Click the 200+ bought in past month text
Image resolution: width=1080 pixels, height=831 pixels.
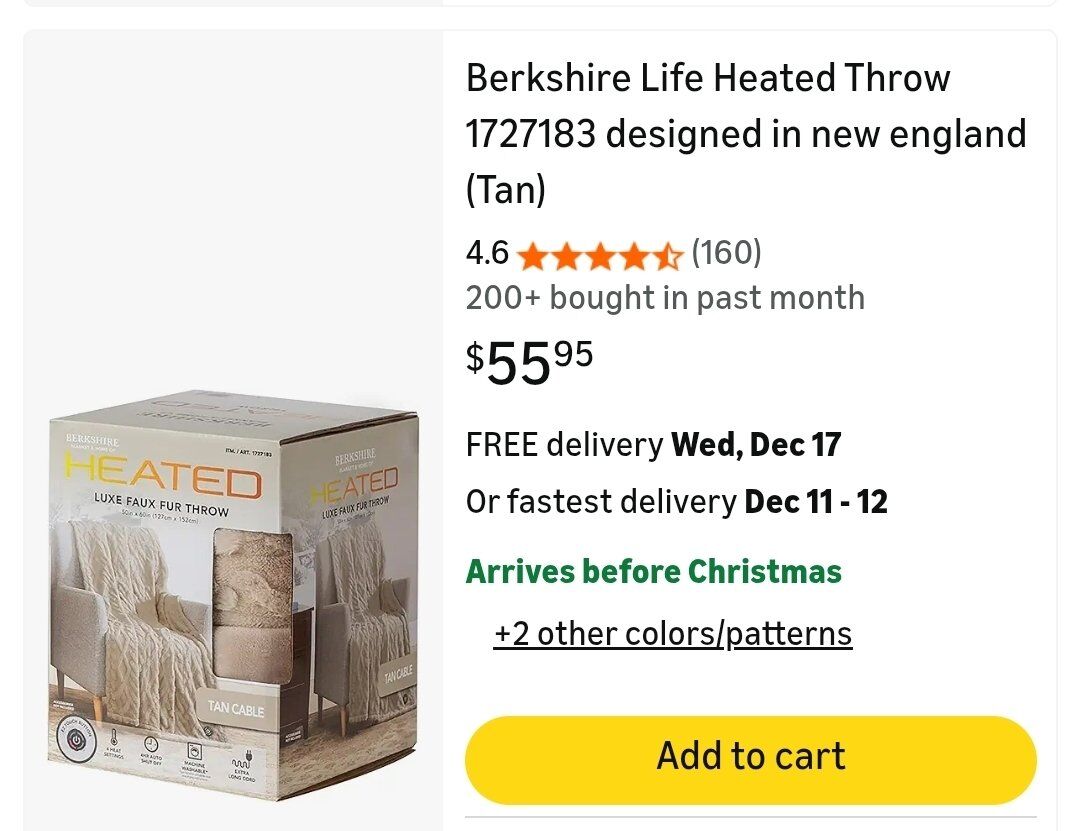pos(665,298)
